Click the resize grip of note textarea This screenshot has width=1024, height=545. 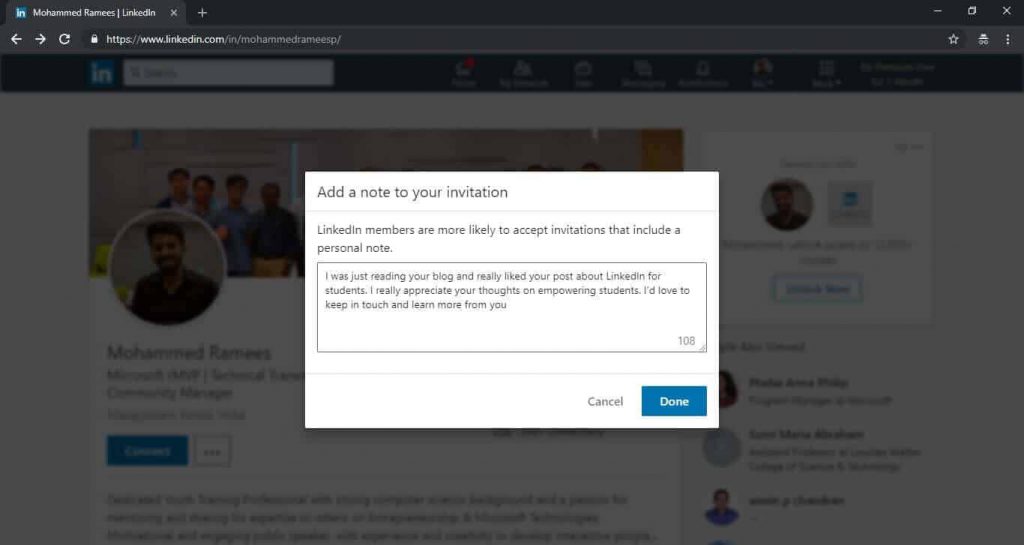(x=702, y=348)
